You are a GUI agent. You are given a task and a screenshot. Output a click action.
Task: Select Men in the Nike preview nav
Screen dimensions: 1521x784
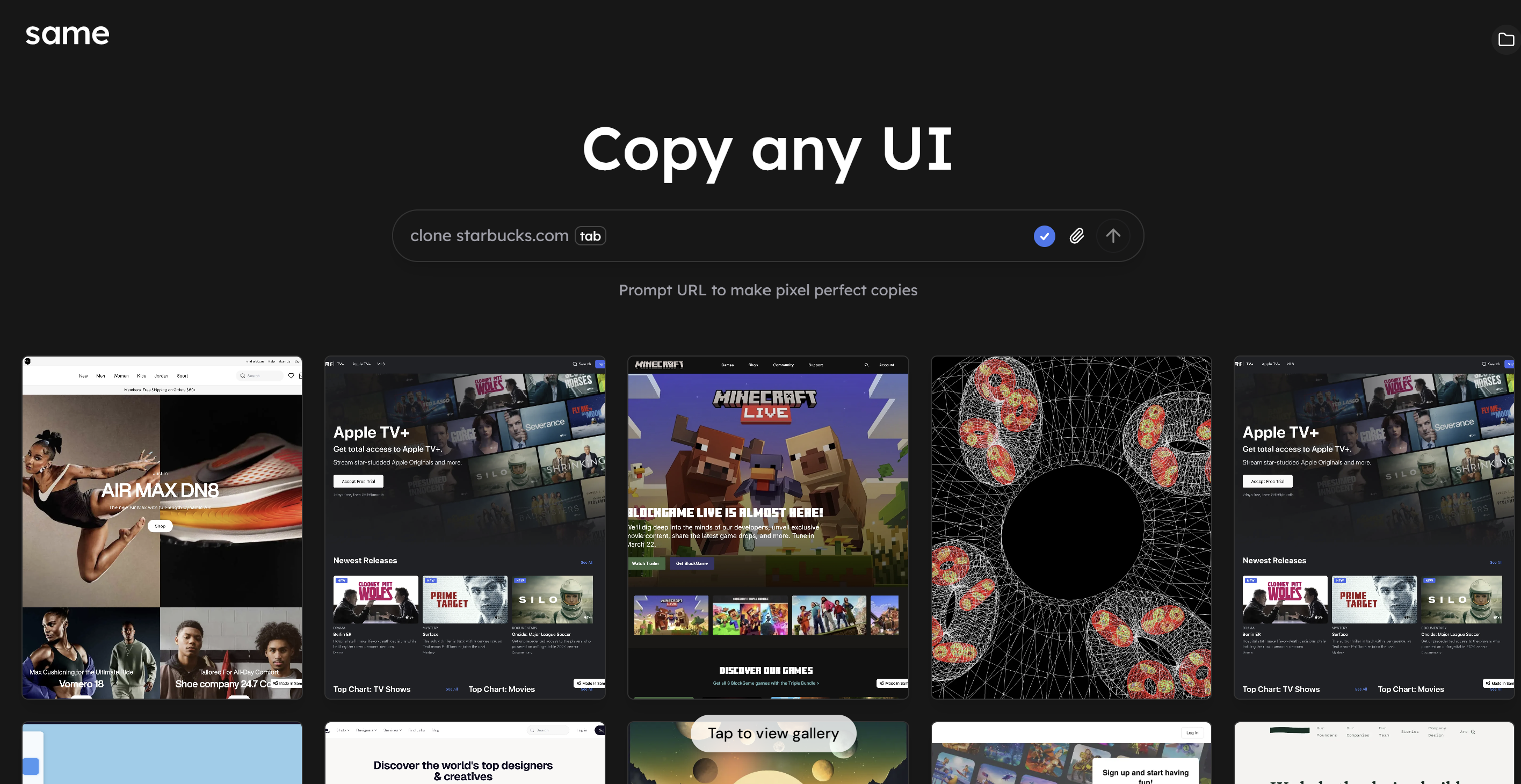point(100,375)
